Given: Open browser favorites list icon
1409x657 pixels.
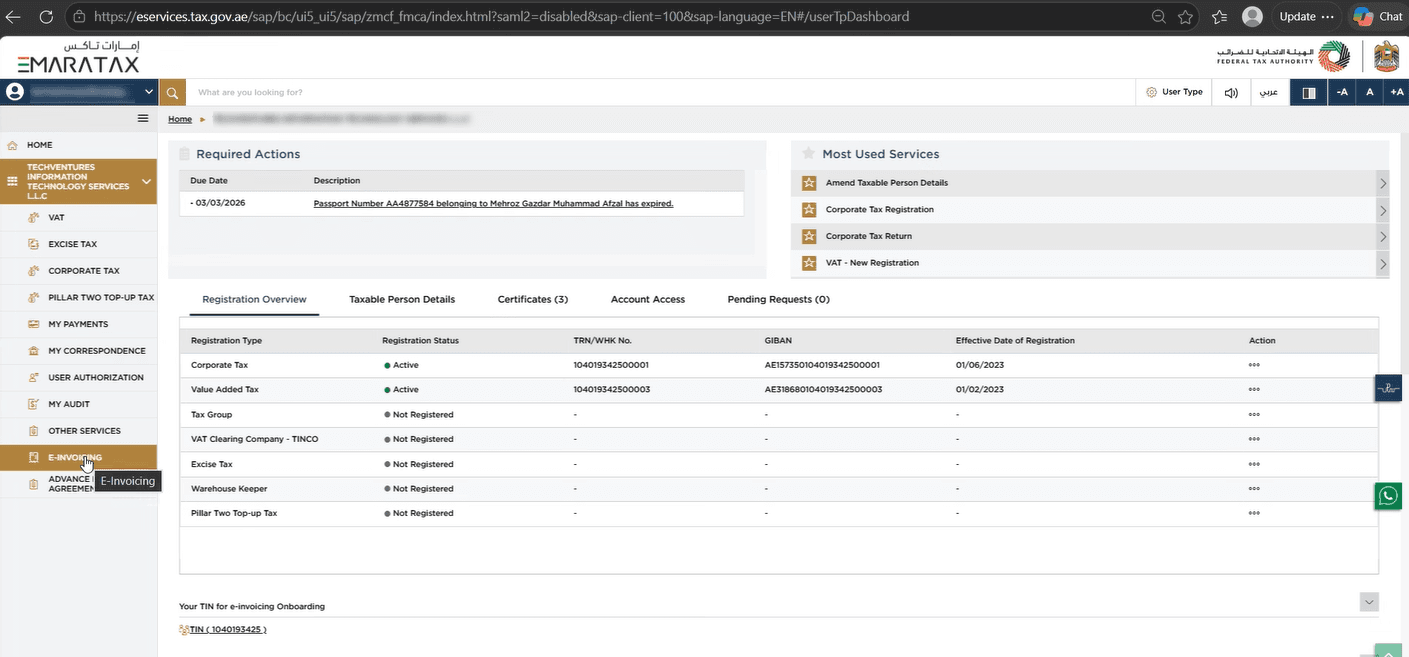Looking at the screenshot, I should tap(1219, 17).
